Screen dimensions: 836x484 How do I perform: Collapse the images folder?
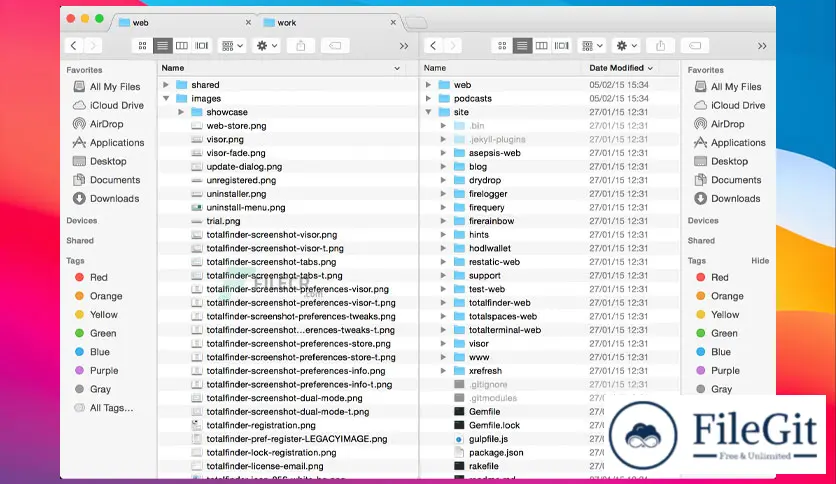(166, 99)
